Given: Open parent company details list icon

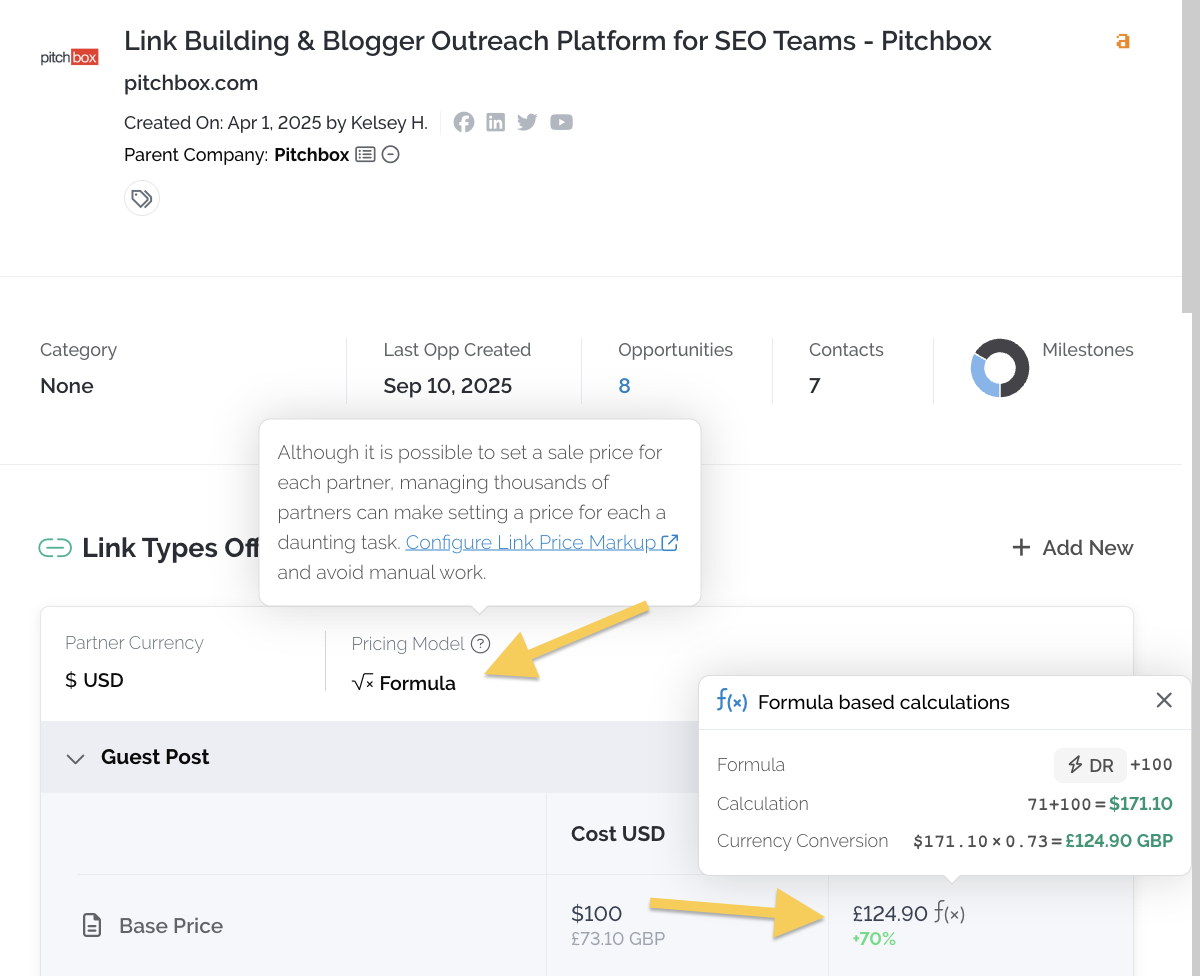Looking at the screenshot, I should point(365,155).
